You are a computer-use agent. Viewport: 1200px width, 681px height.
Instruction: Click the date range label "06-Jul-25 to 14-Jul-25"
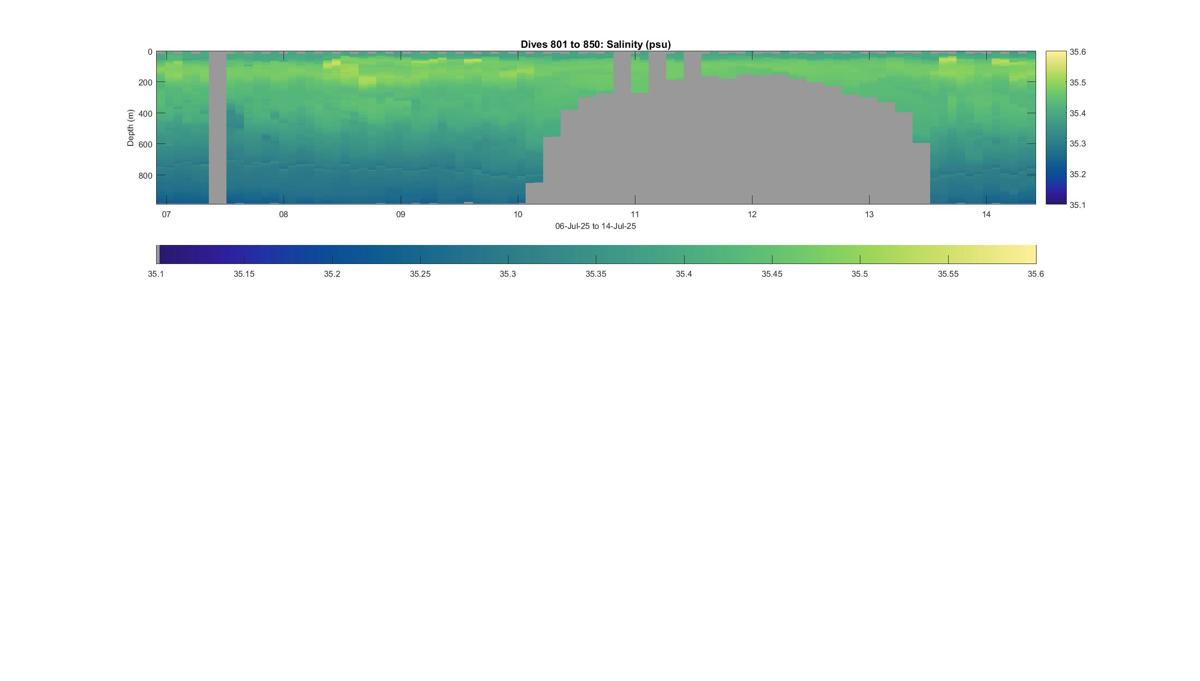[x=595, y=226]
